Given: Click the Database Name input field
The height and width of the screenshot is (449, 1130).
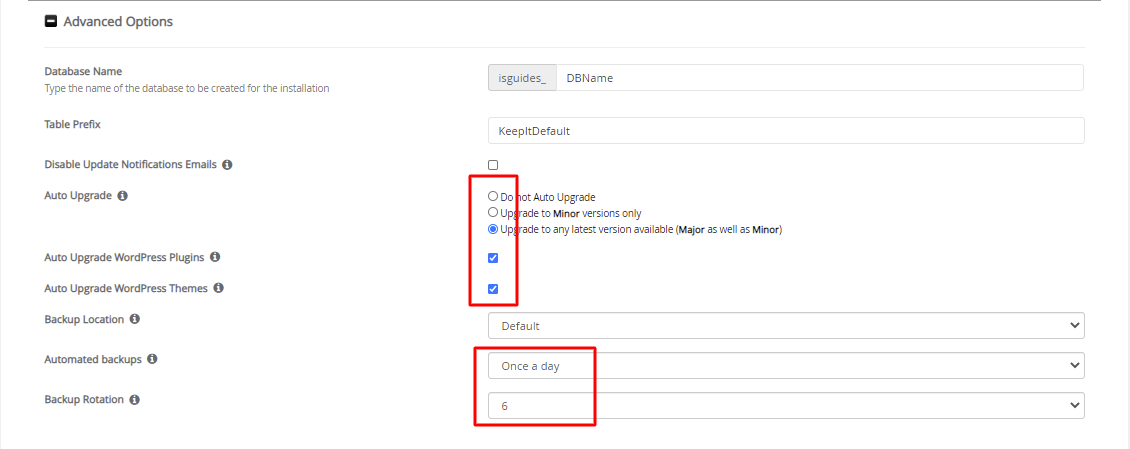Looking at the screenshot, I should [819, 78].
